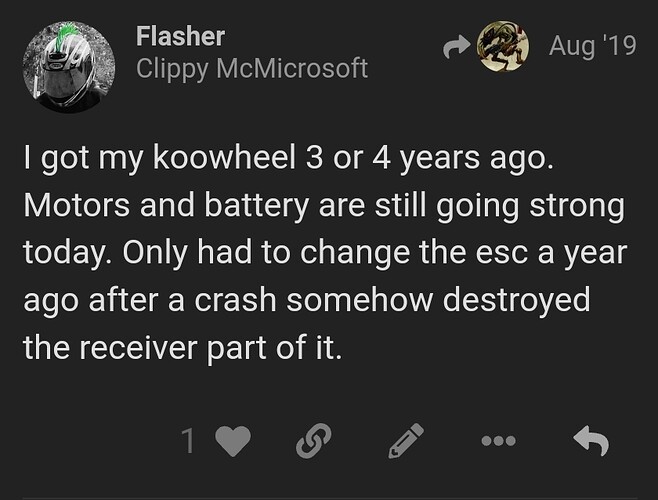
Task: Click the Clippy McMicrosoft user title
Action: [251, 68]
